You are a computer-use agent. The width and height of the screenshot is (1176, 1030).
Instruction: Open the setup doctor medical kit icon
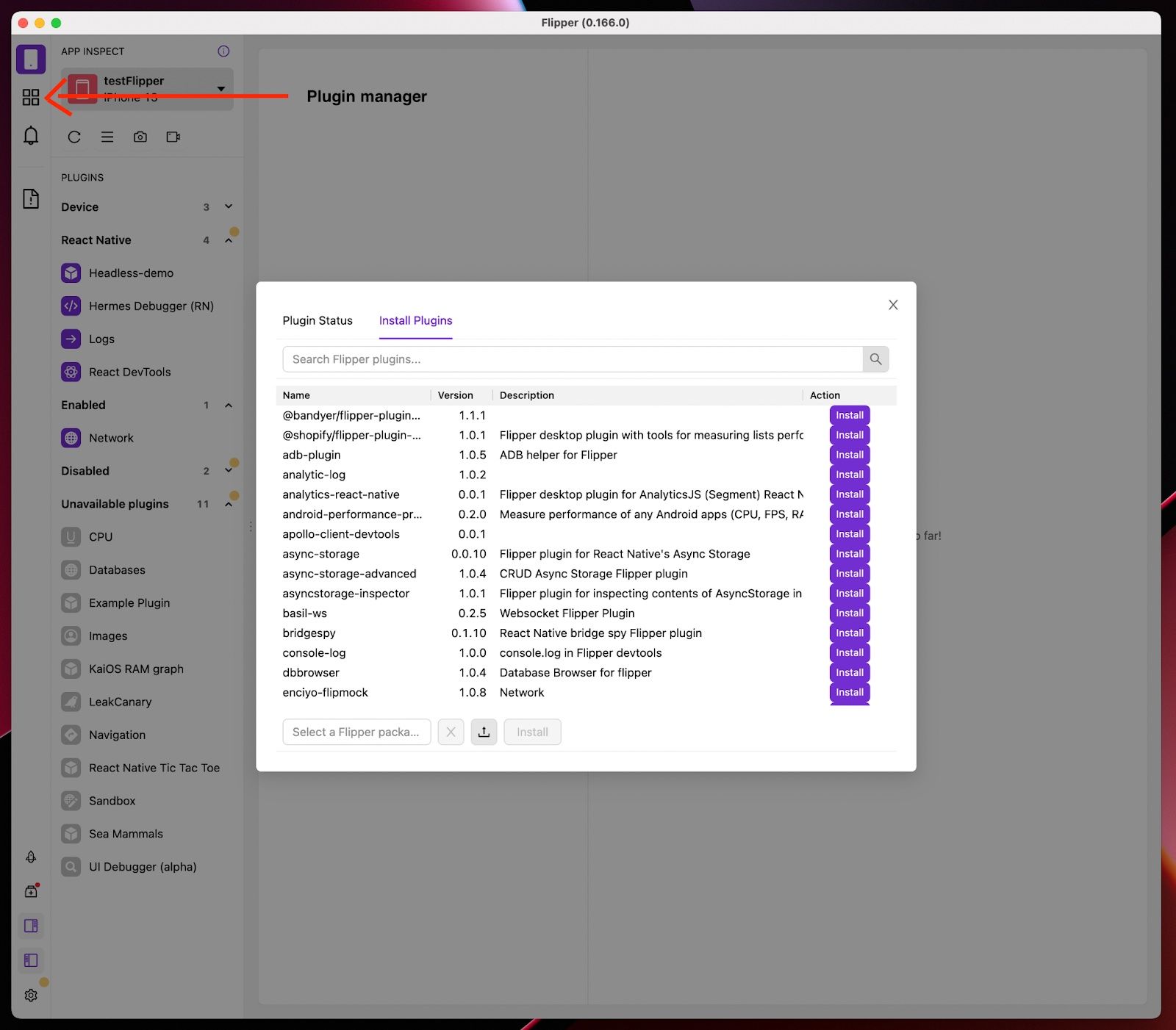[31, 891]
